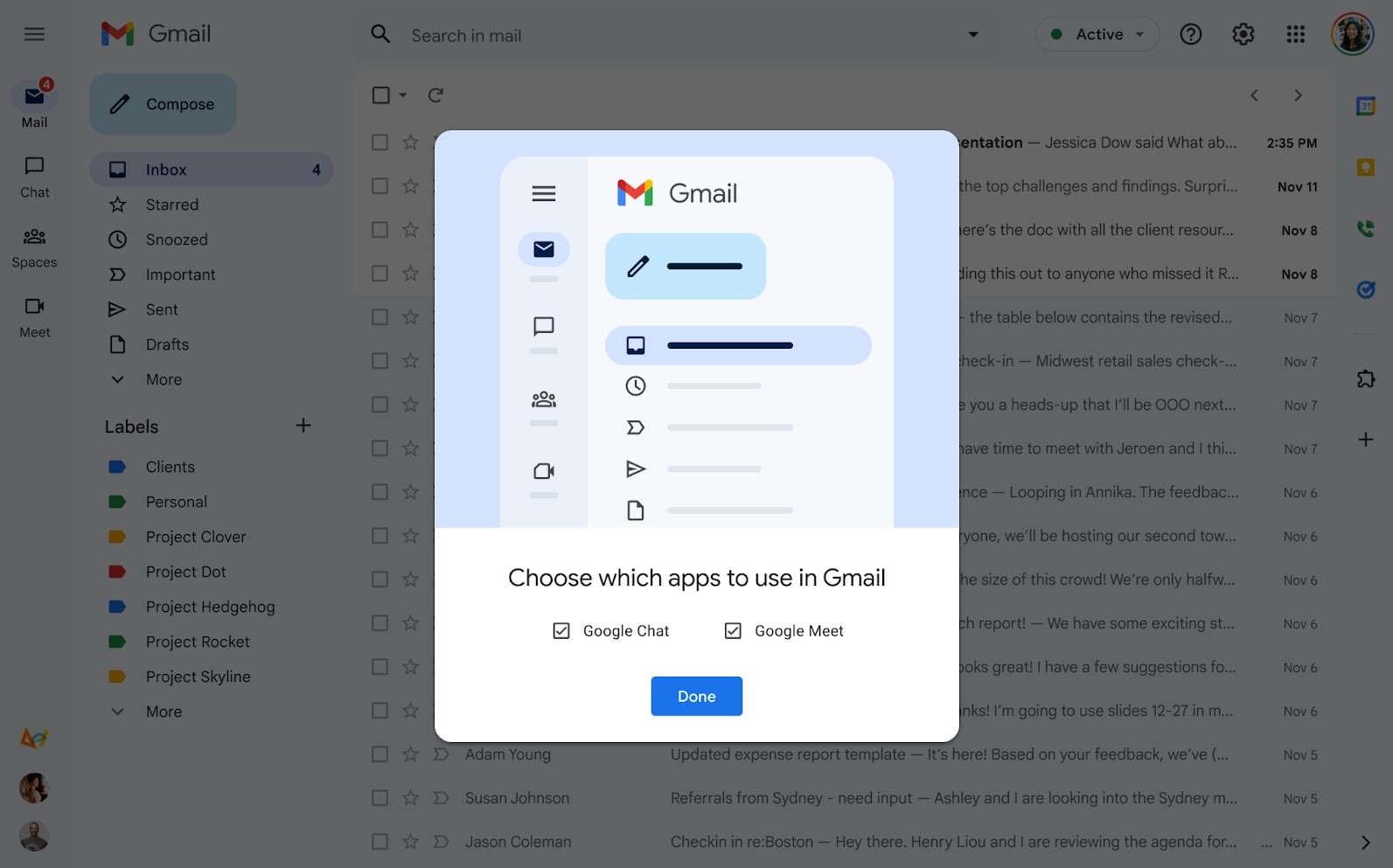The image size is (1393, 868).
Task: Open Help support icon
Action: pos(1190,34)
